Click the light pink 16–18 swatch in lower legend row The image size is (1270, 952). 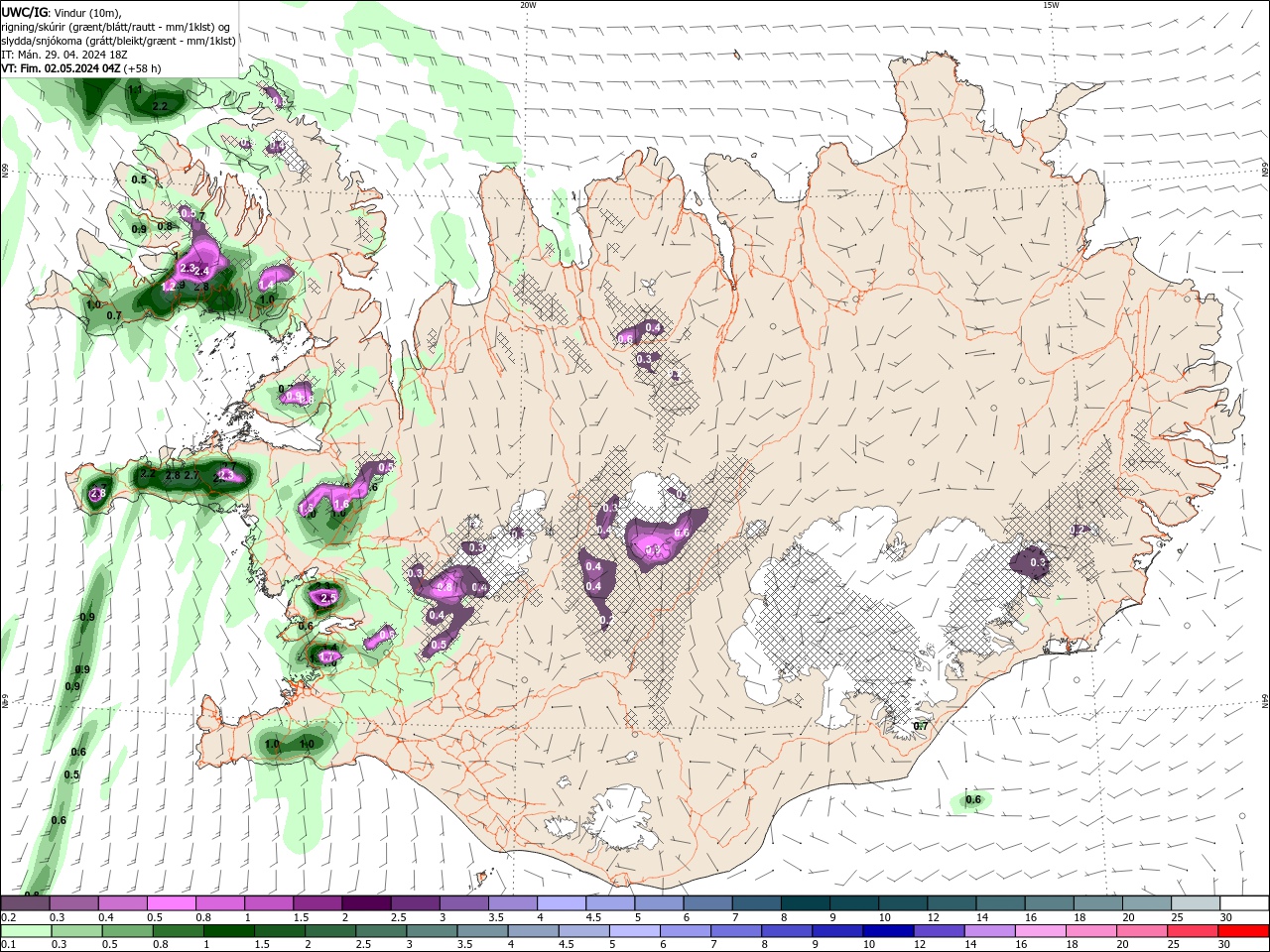point(1040,931)
